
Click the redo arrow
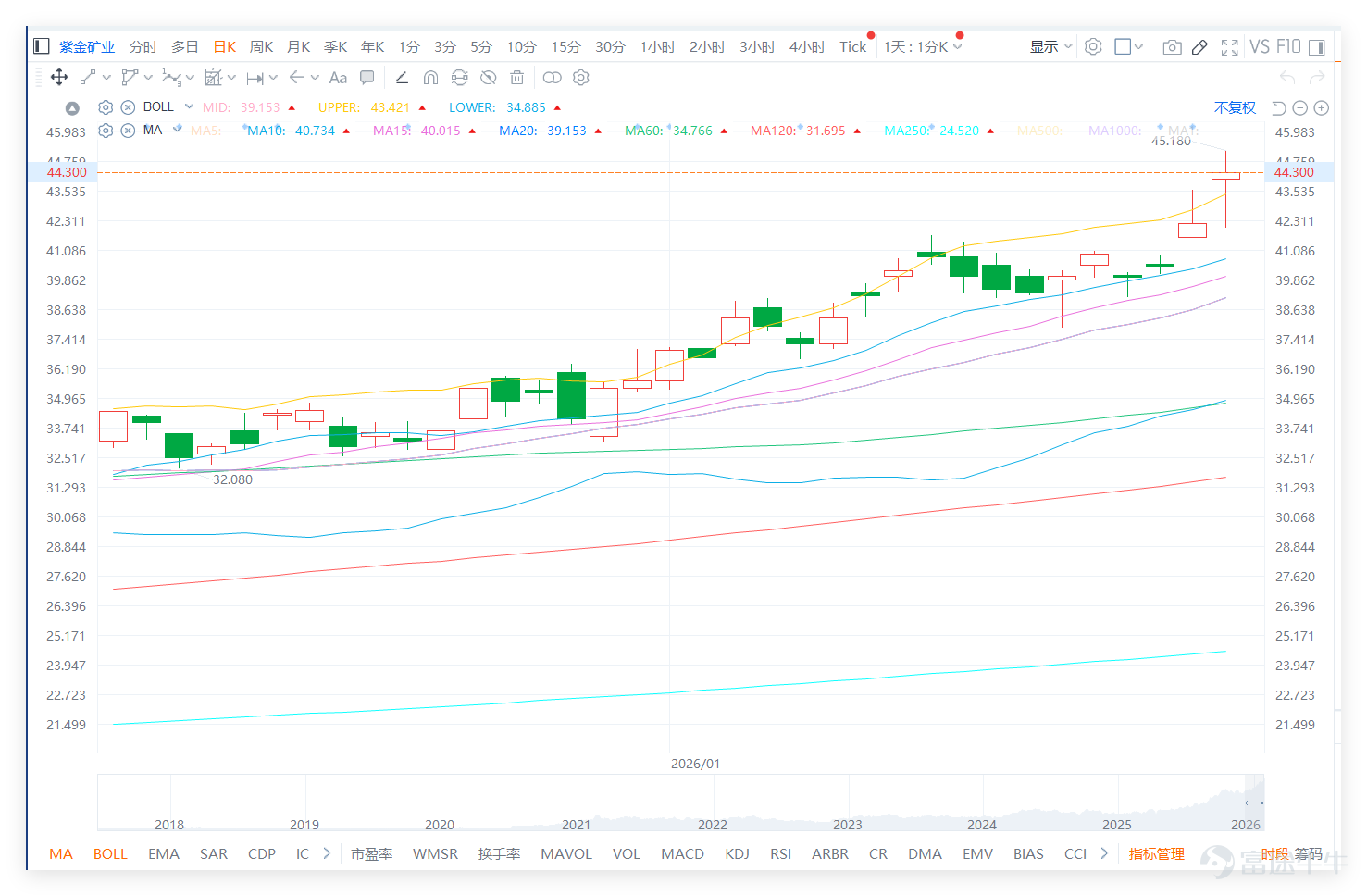tap(1317, 78)
